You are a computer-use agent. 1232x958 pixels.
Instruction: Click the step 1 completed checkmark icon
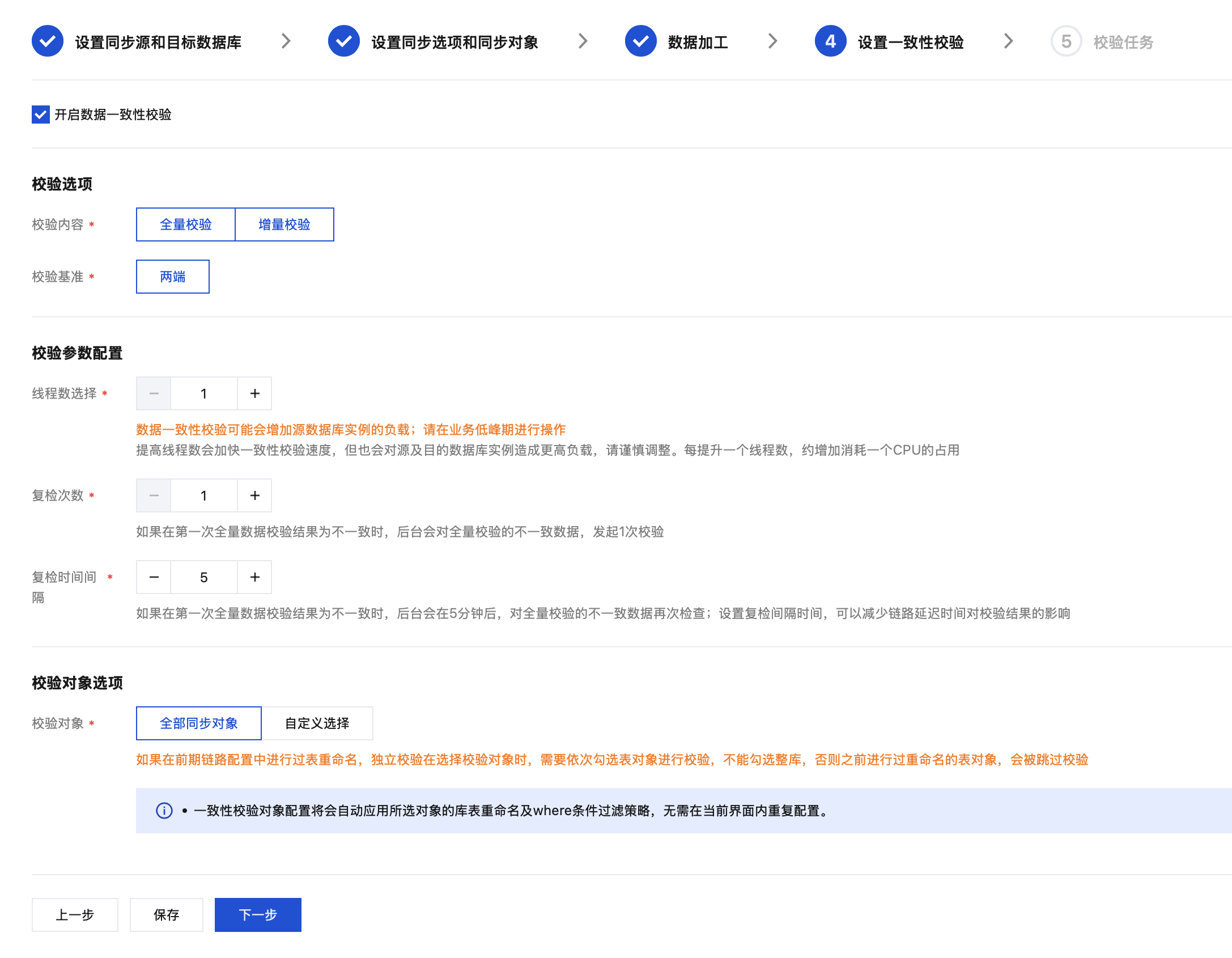(48, 41)
